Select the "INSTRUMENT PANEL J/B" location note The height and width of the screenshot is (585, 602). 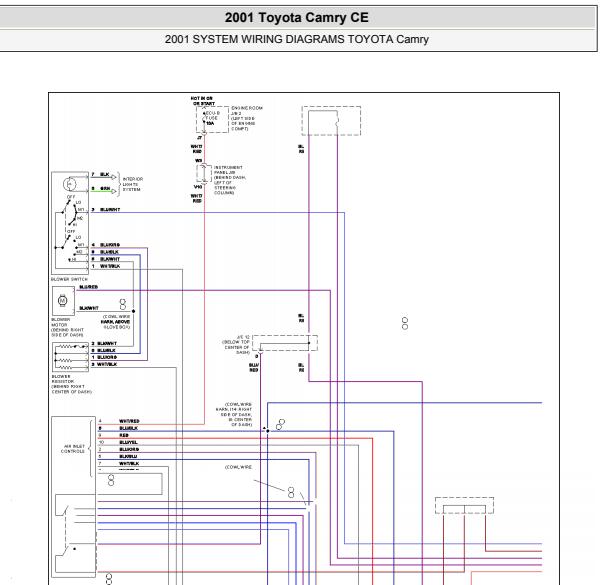tap(229, 180)
